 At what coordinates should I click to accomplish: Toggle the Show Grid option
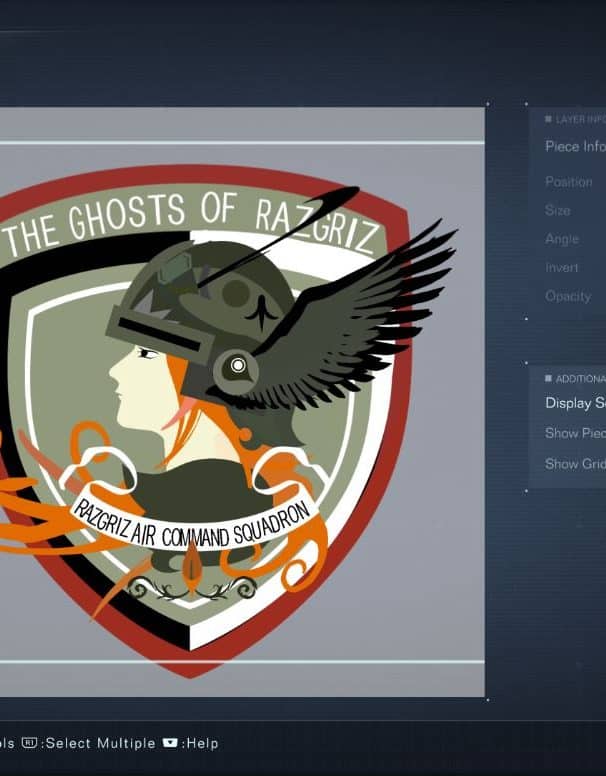[575, 464]
